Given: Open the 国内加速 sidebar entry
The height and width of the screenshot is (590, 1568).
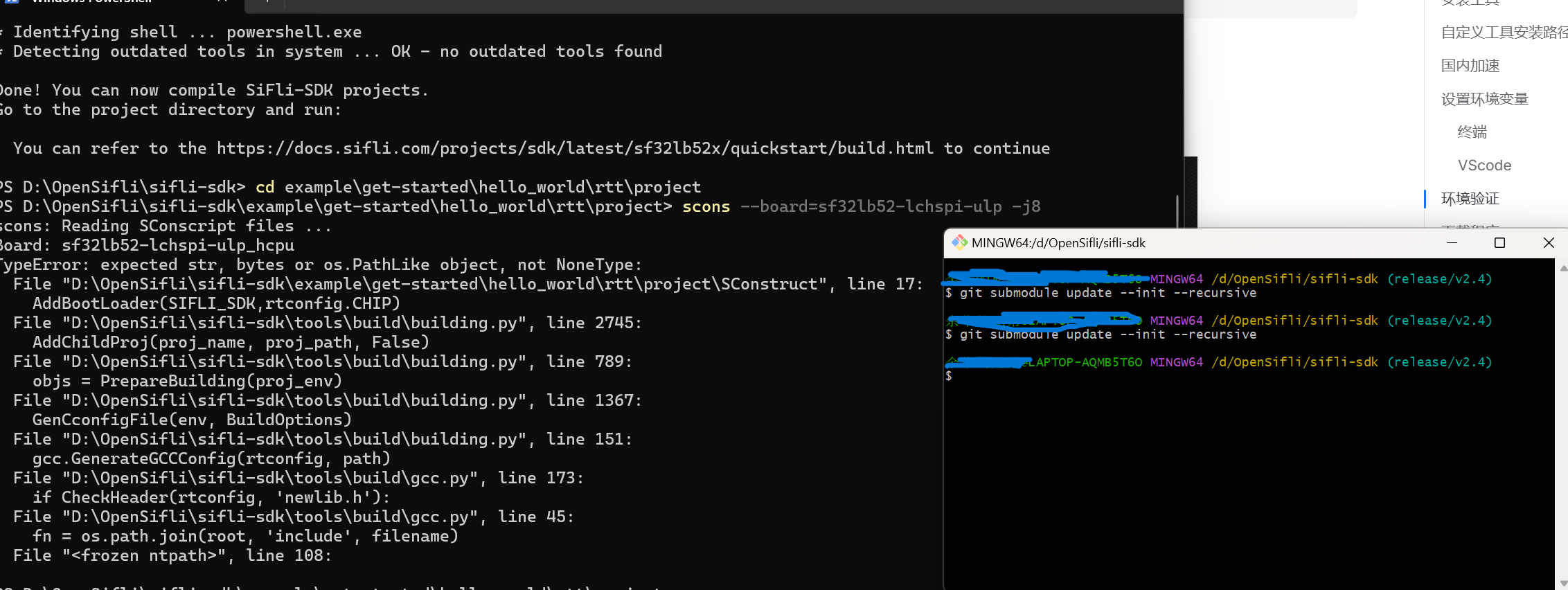Looking at the screenshot, I should tap(1470, 66).
